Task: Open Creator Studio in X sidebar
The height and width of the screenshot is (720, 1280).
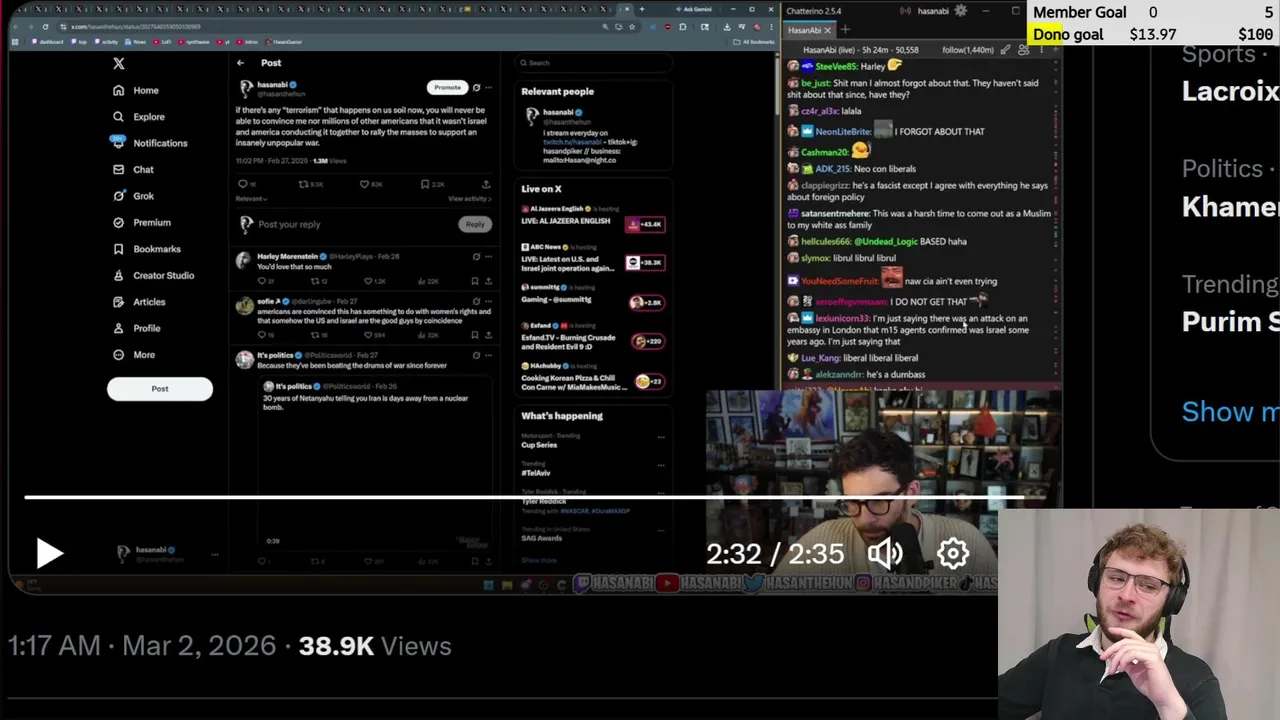Action: [154, 275]
